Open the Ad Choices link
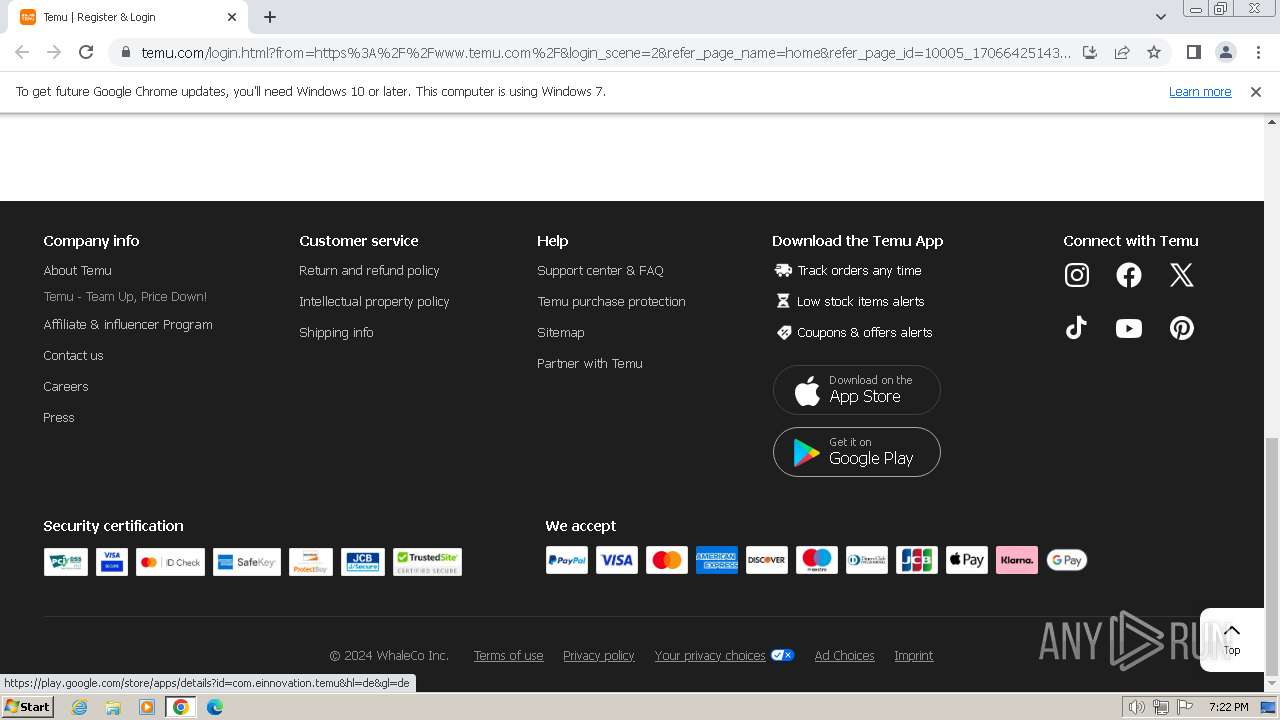Image resolution: width=1280 pixels, height=720 pixels. tap(844, 656)
